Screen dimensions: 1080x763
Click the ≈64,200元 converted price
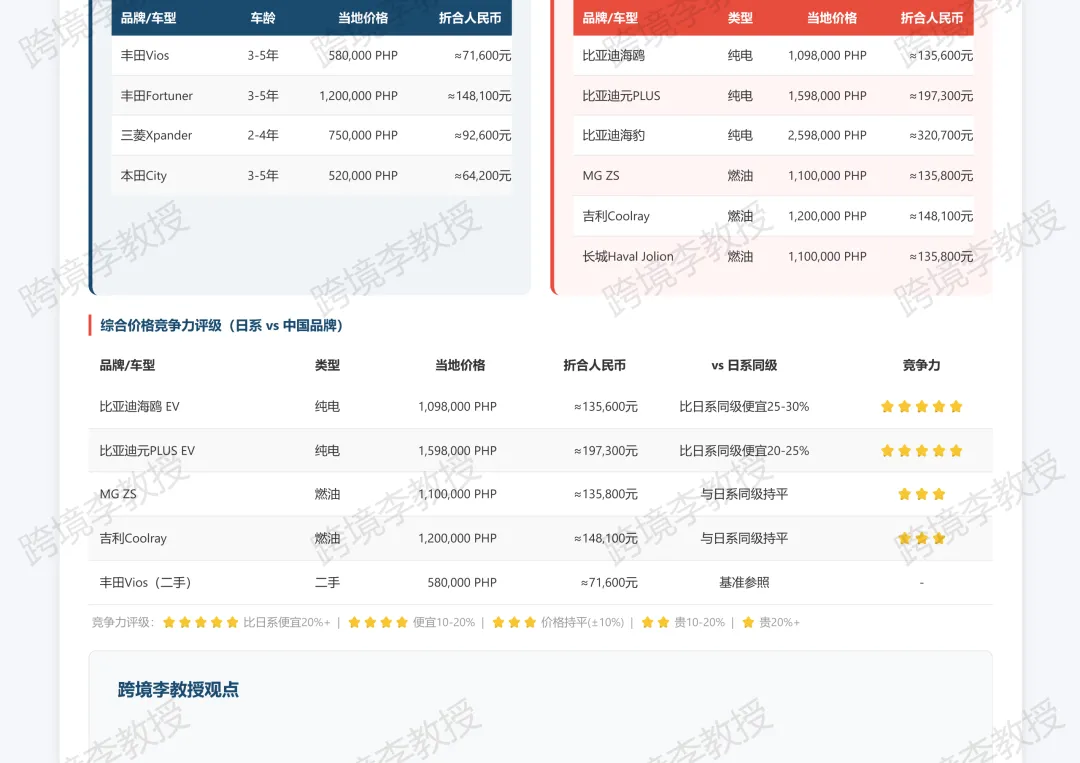pyautogui.click(x=482, y=176)
